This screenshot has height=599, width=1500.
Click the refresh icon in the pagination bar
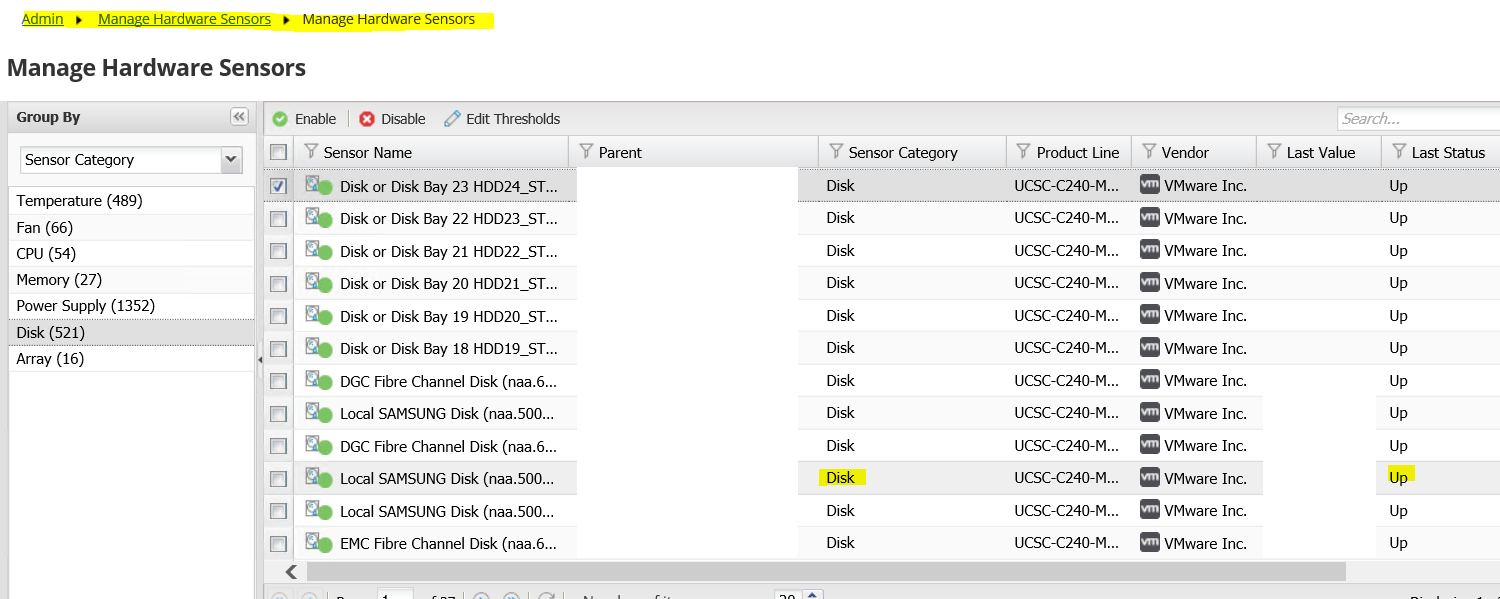(x=546, y=595)
